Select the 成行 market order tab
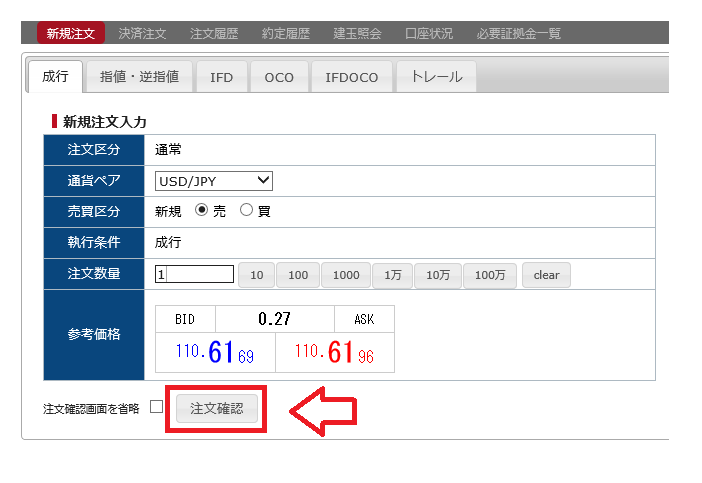The image size is (702, 483). pos(55,77)
